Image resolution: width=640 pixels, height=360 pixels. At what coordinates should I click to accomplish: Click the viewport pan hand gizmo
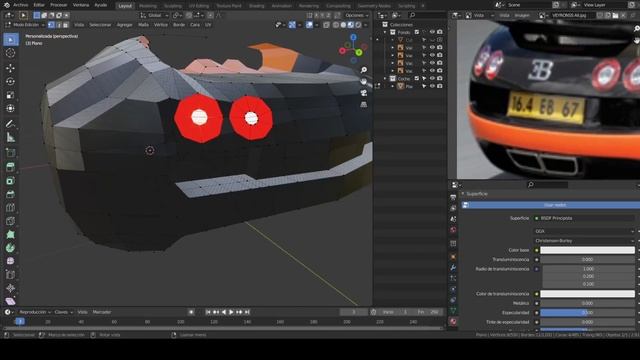pyautogui.click(x=364, y=82)
